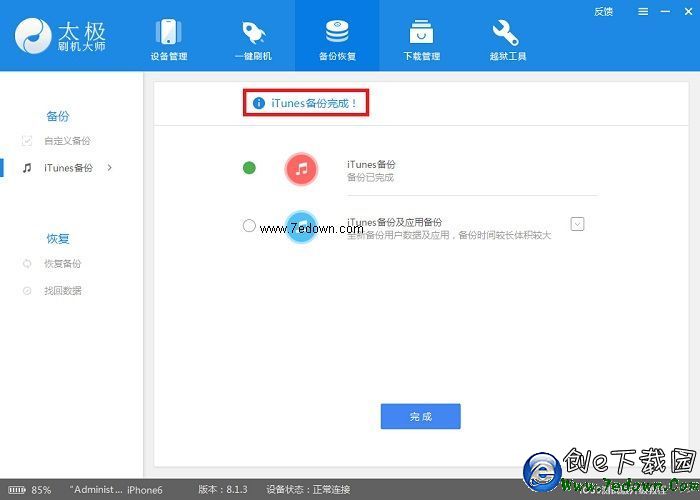Viewport: 700px width, 500px height.
Task: Select the iTunes备份及应用备份 radio button
Action: pyautogui.click(x=249, y=225)
